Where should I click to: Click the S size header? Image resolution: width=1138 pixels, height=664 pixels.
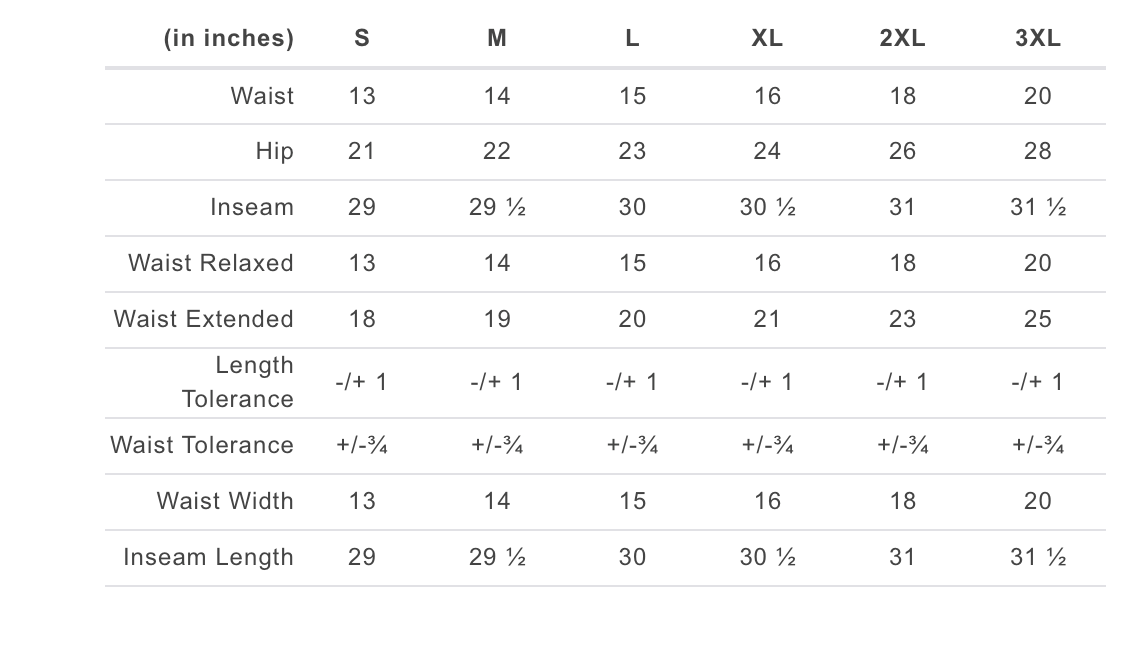tap(361, 38)
